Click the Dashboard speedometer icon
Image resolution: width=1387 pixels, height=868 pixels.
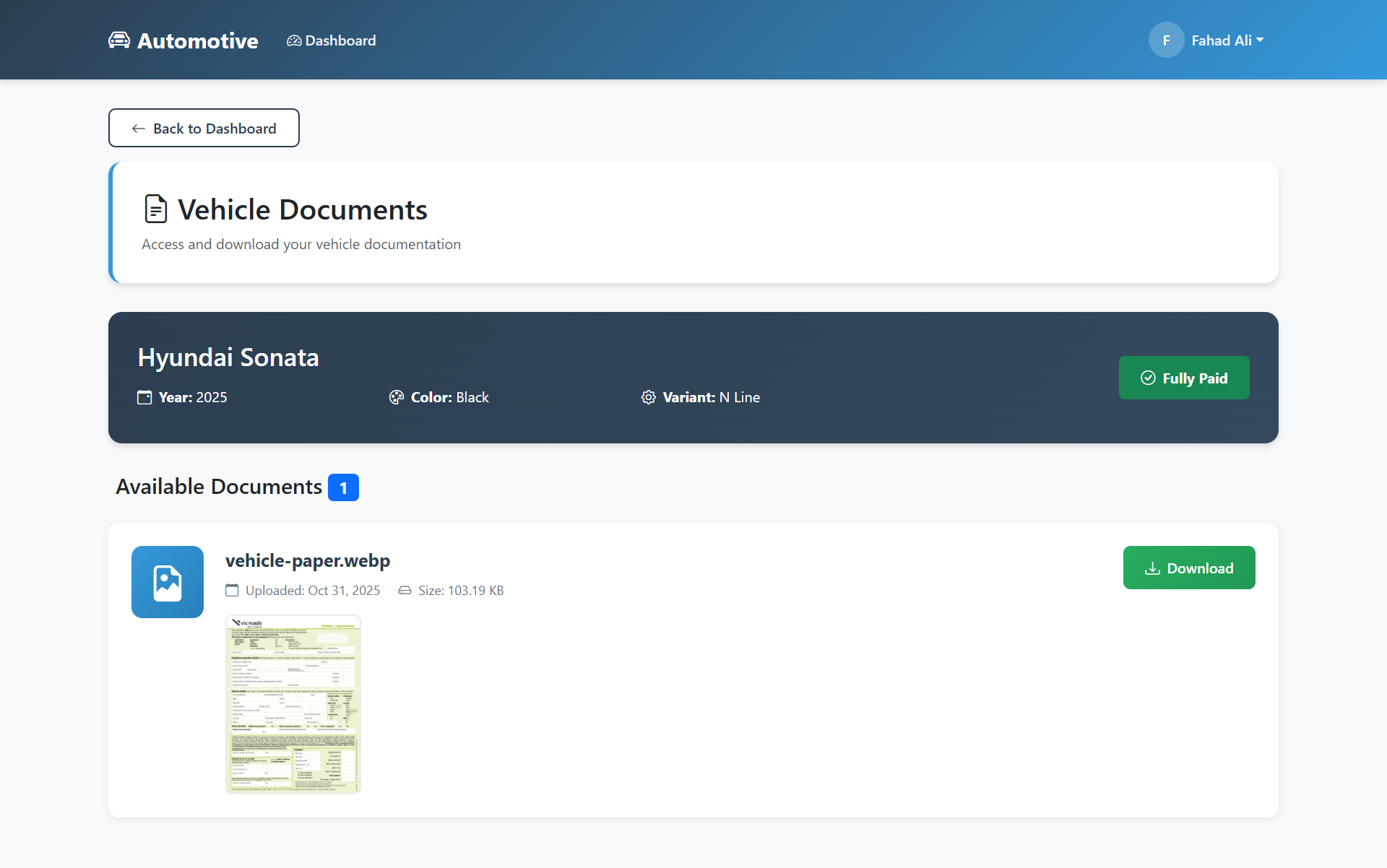click(x=293, y=41)
